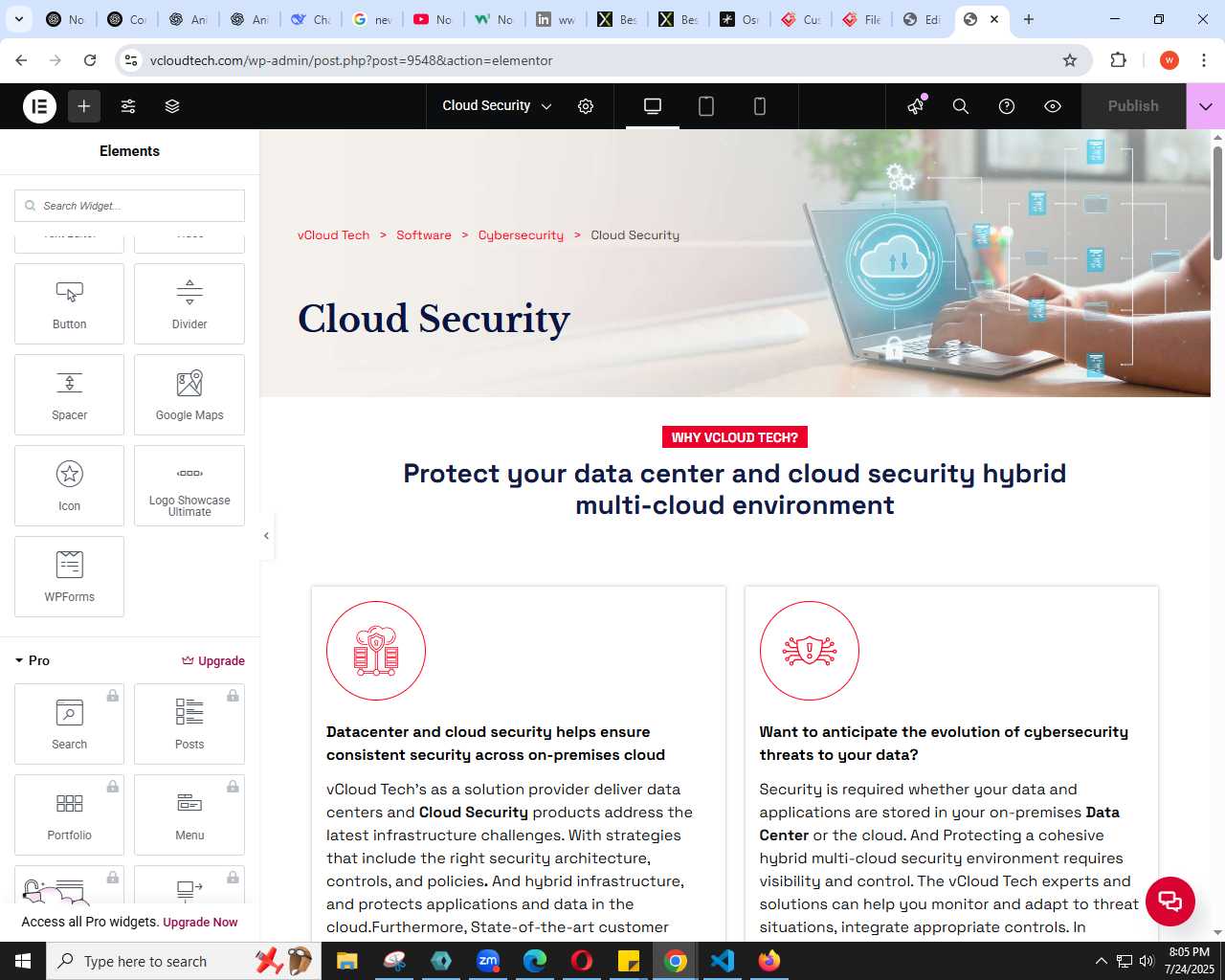Viewport: 1225px width, 980px height.
Task: Open a new browser tab
Action: pos(1029,19)
